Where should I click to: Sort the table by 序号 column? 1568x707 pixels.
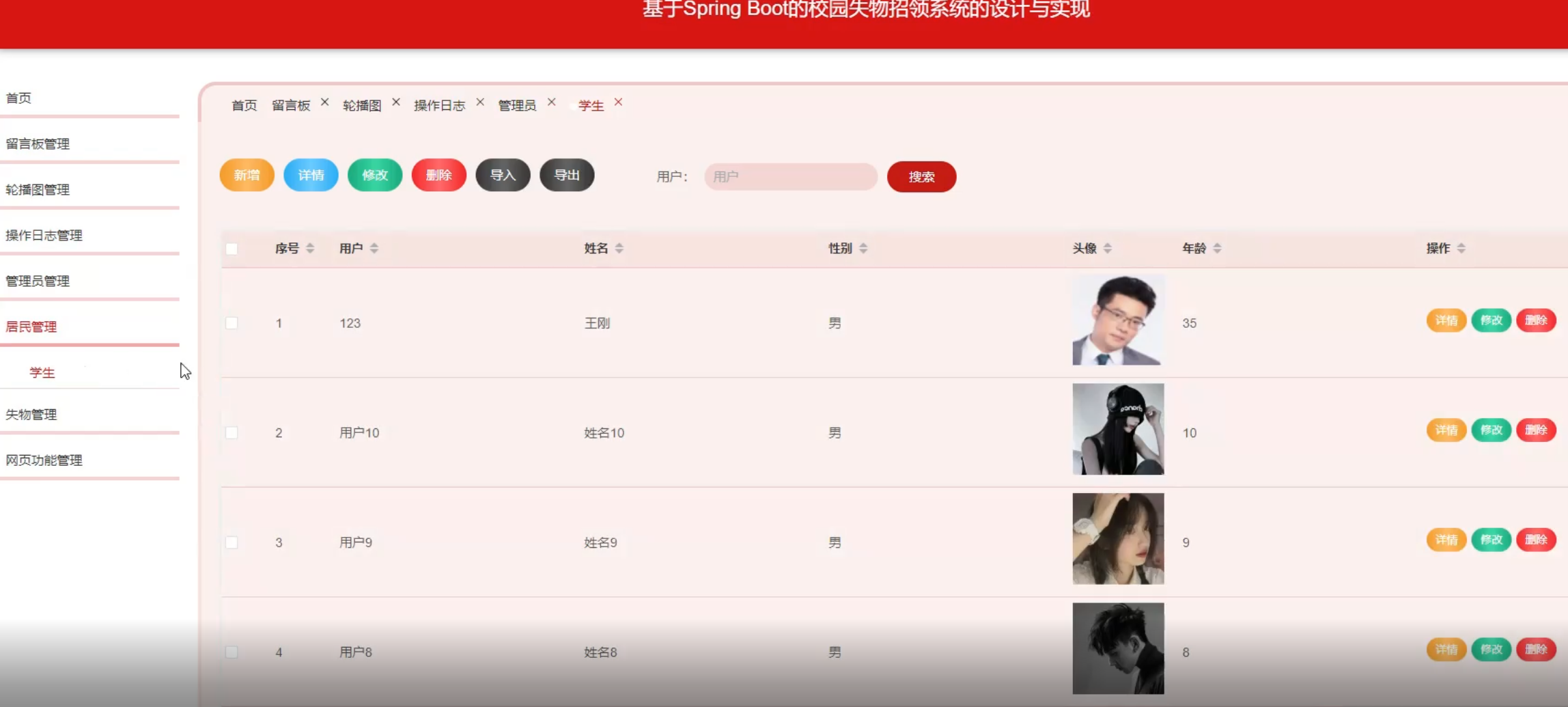pos(310,248)
